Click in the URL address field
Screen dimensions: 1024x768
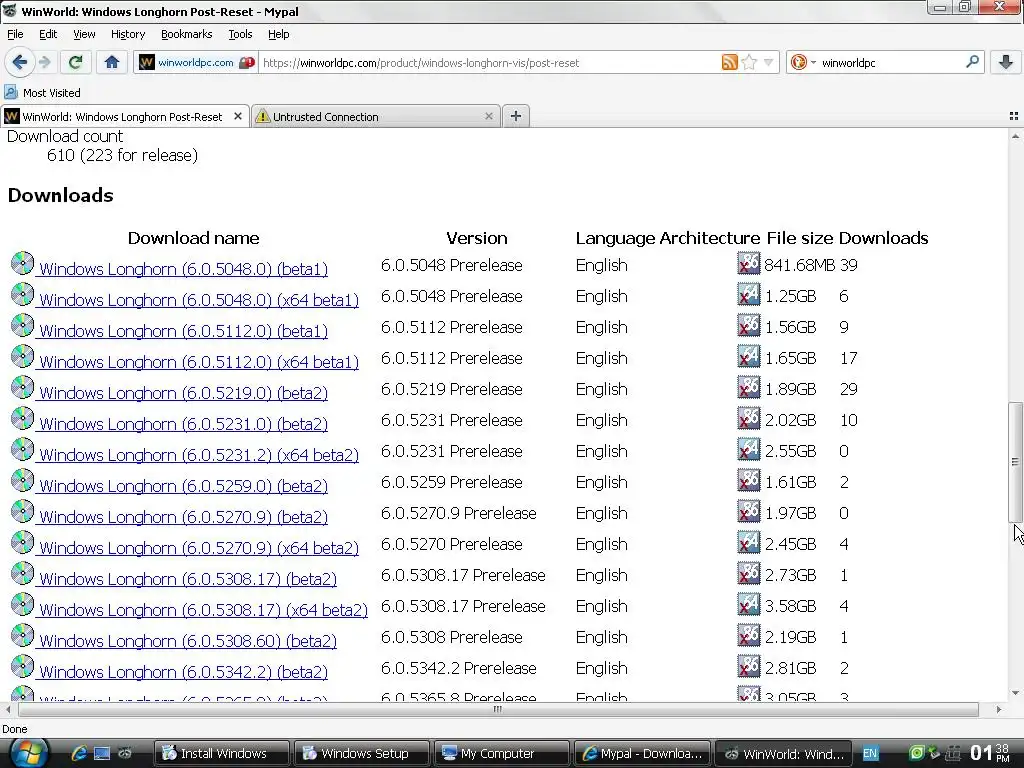(x=490, y=63)
